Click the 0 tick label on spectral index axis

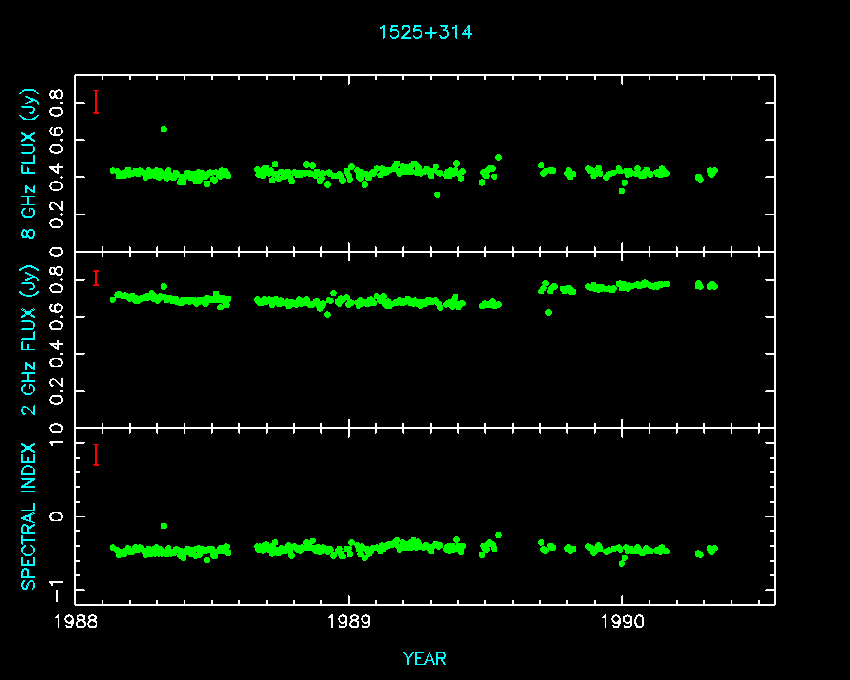[58, 516]
